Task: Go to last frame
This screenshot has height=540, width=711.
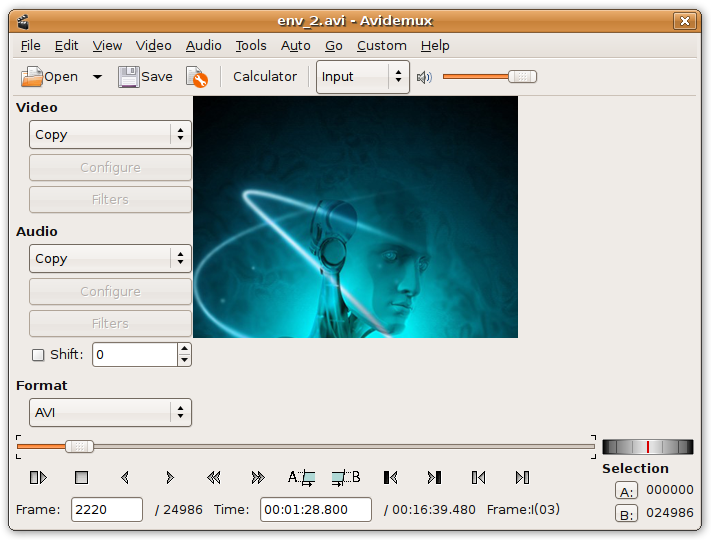Action: click(522, 477)
